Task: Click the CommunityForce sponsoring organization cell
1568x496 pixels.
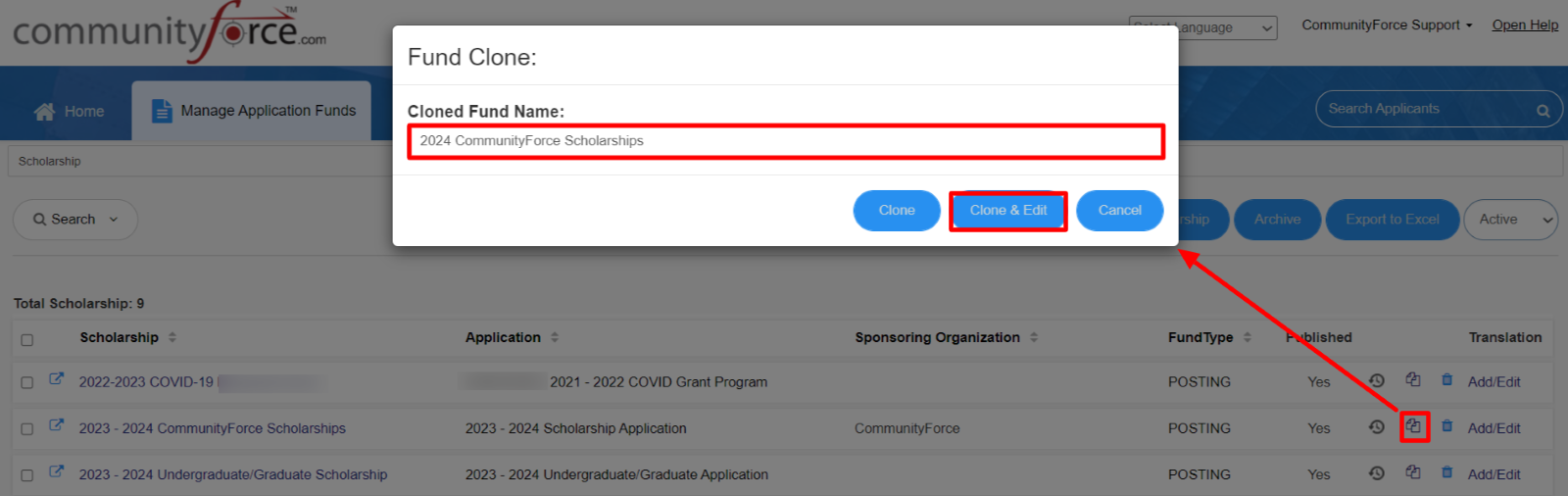Action: pos(907,428)
